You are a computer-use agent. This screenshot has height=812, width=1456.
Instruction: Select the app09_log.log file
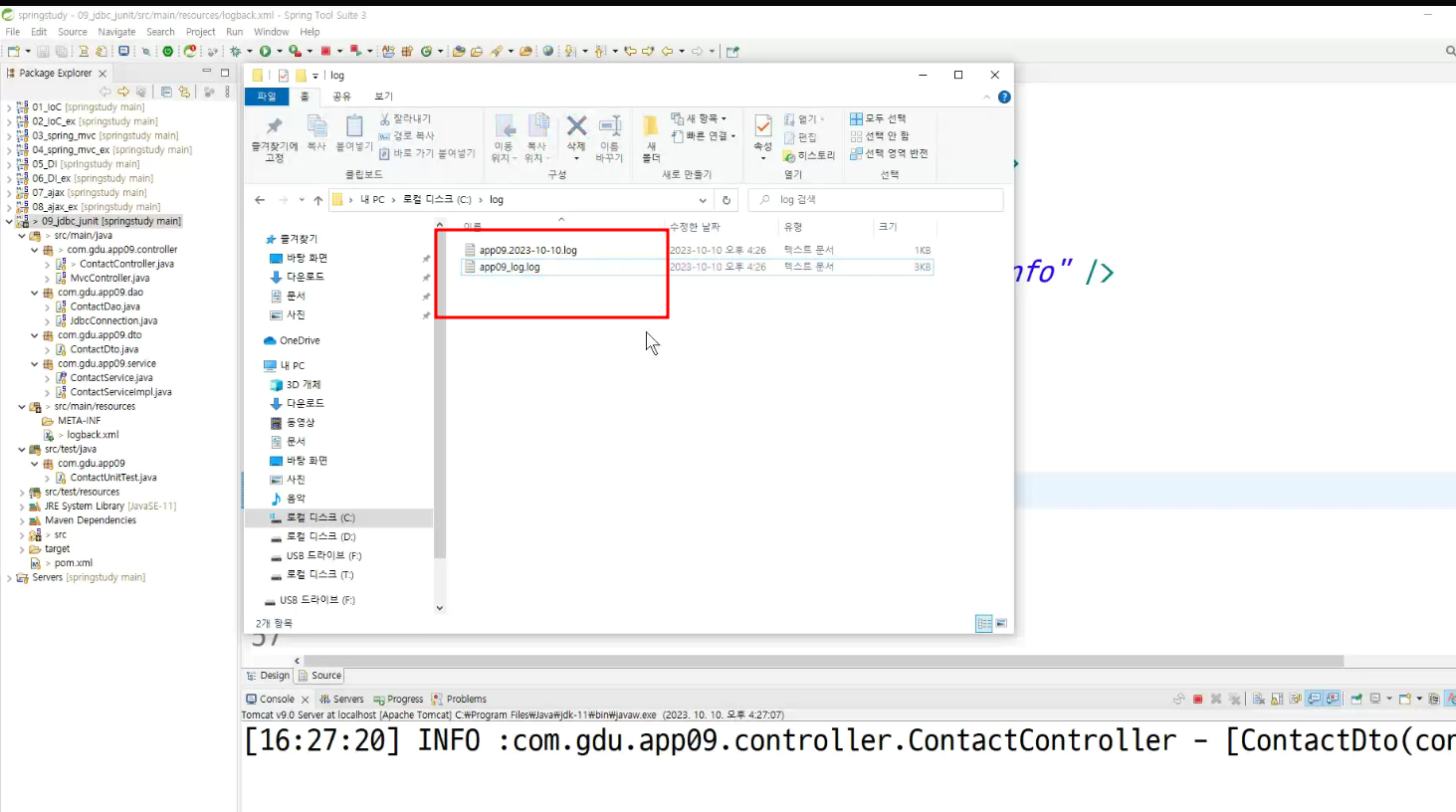pos(510,267)
